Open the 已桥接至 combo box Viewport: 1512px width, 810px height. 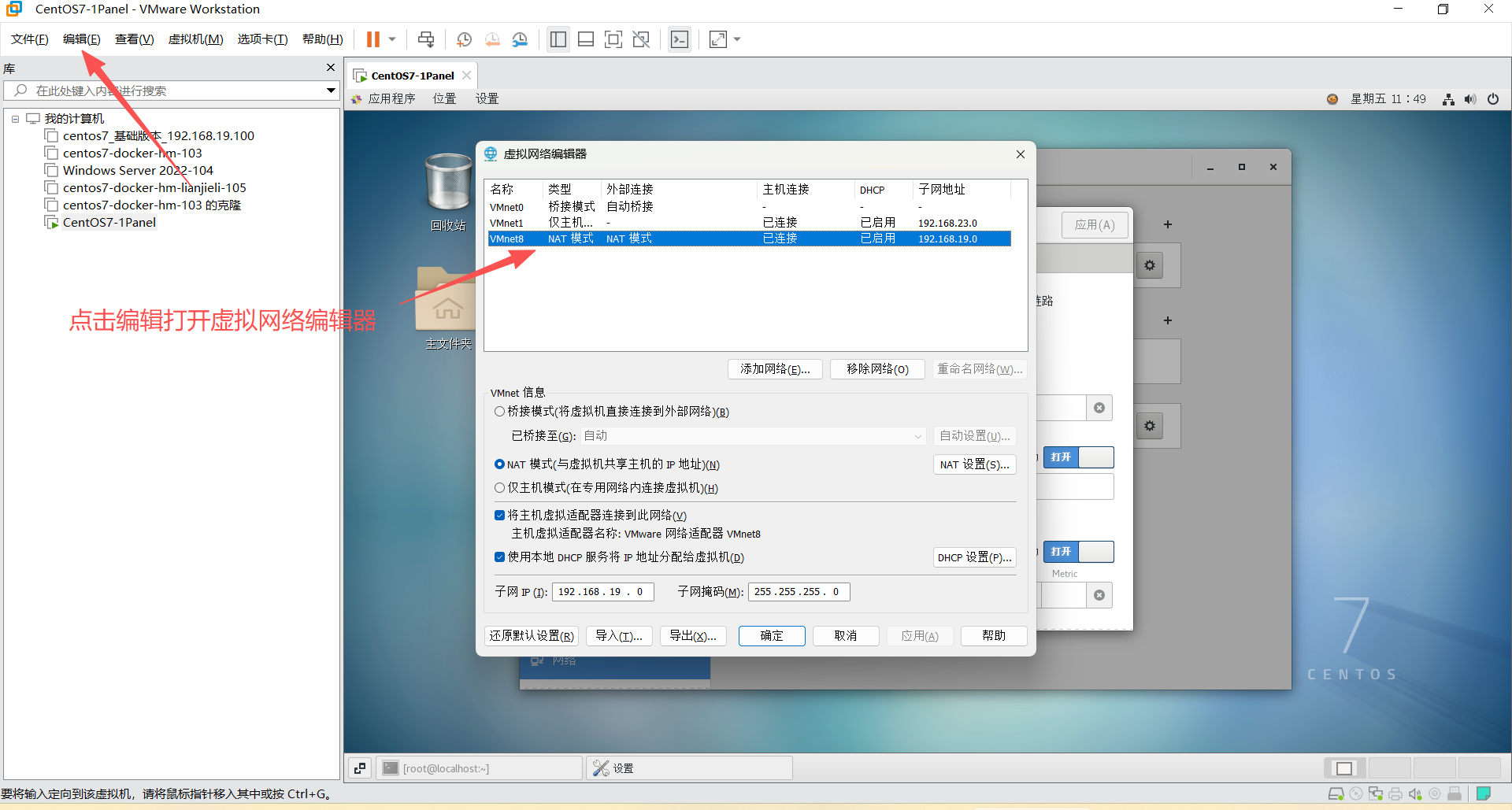[753, 436]
